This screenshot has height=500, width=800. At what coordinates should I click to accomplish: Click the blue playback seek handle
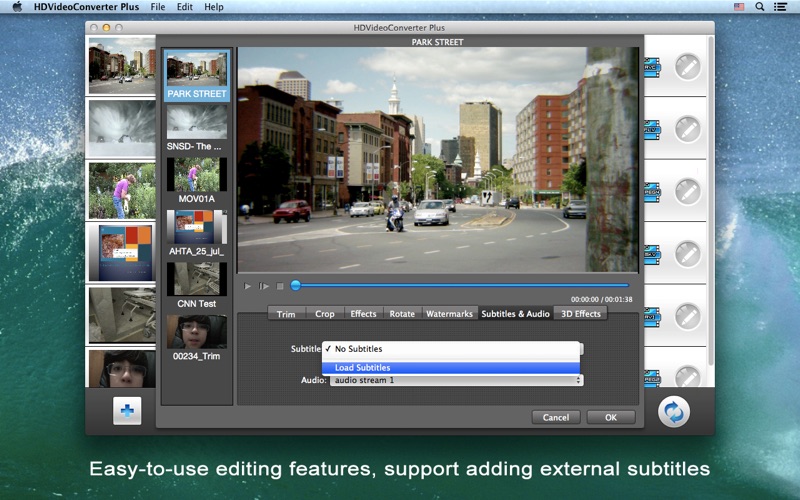[x=295, y=286]
